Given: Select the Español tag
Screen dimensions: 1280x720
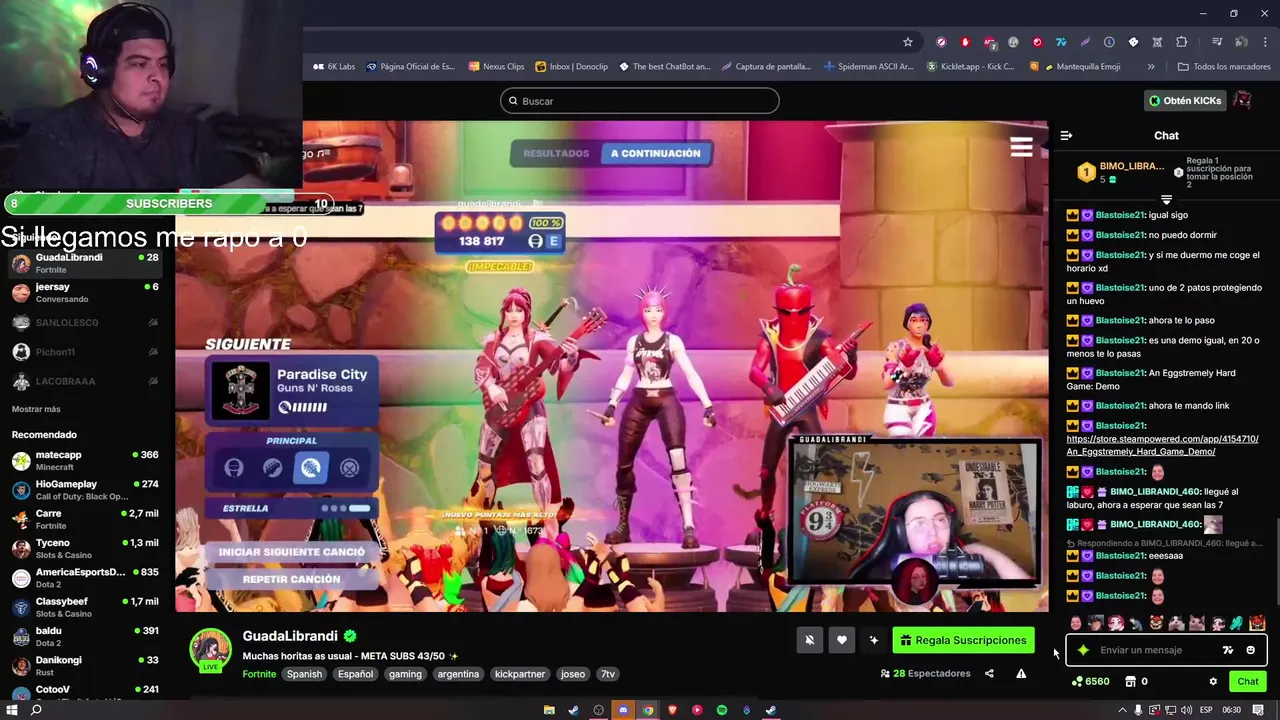Looking at the screenshot, I should (355, 674).
